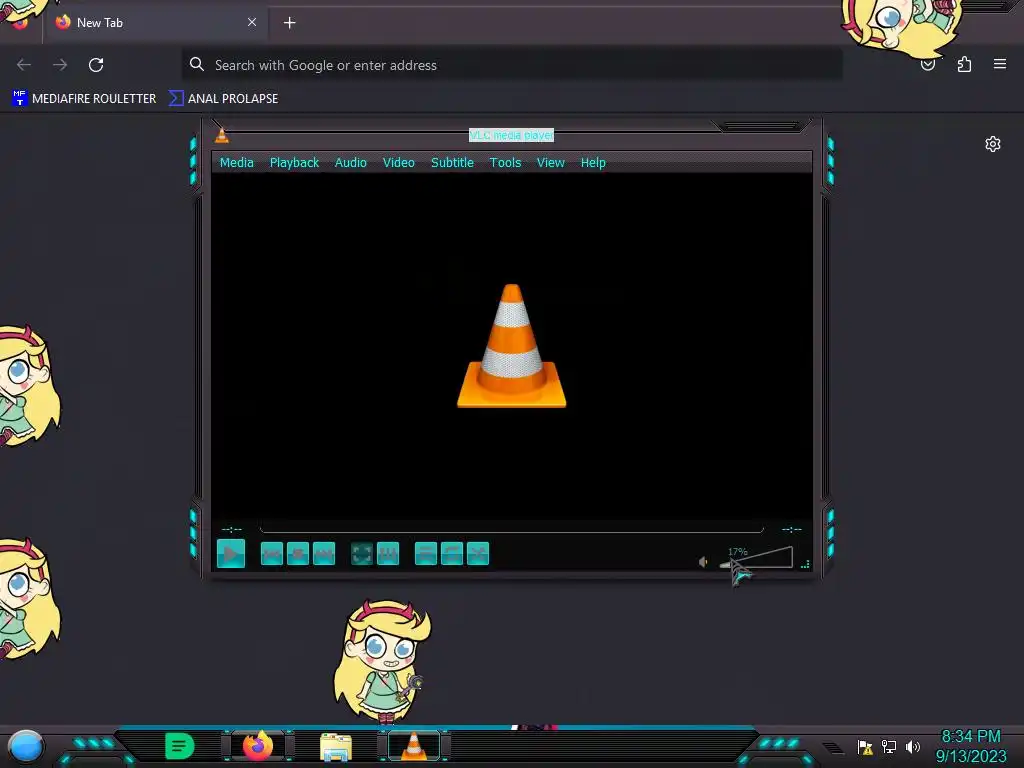This screenshot has height=768, width=1024.
Task: Mute VLC with the speaker icon
Action: pos(703,562)
